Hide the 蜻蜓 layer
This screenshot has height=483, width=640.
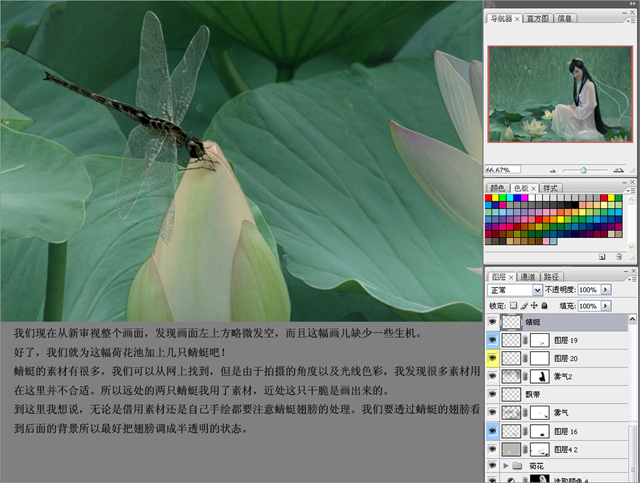[493, 322]
